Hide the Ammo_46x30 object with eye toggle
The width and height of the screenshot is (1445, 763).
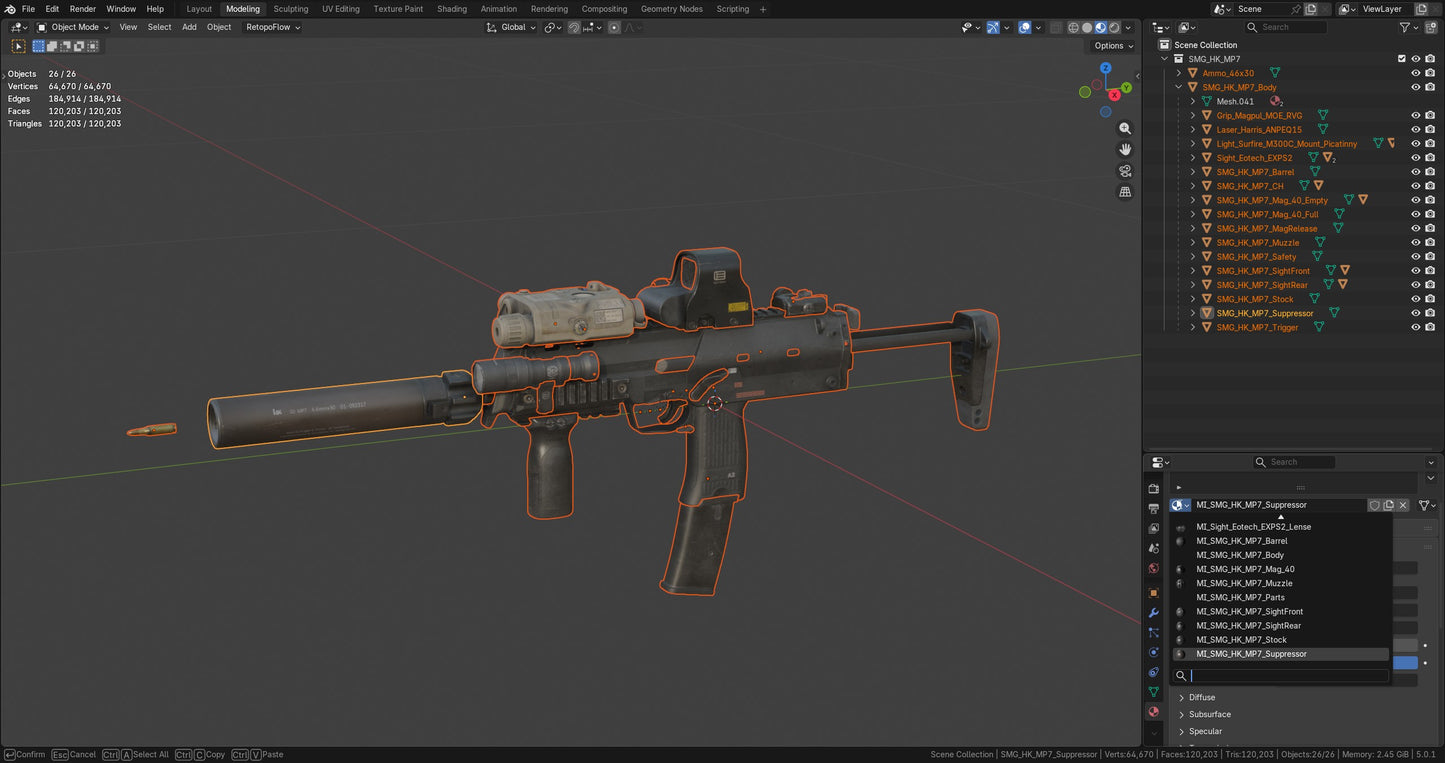pyautogui.click(x=1415, y=72)
